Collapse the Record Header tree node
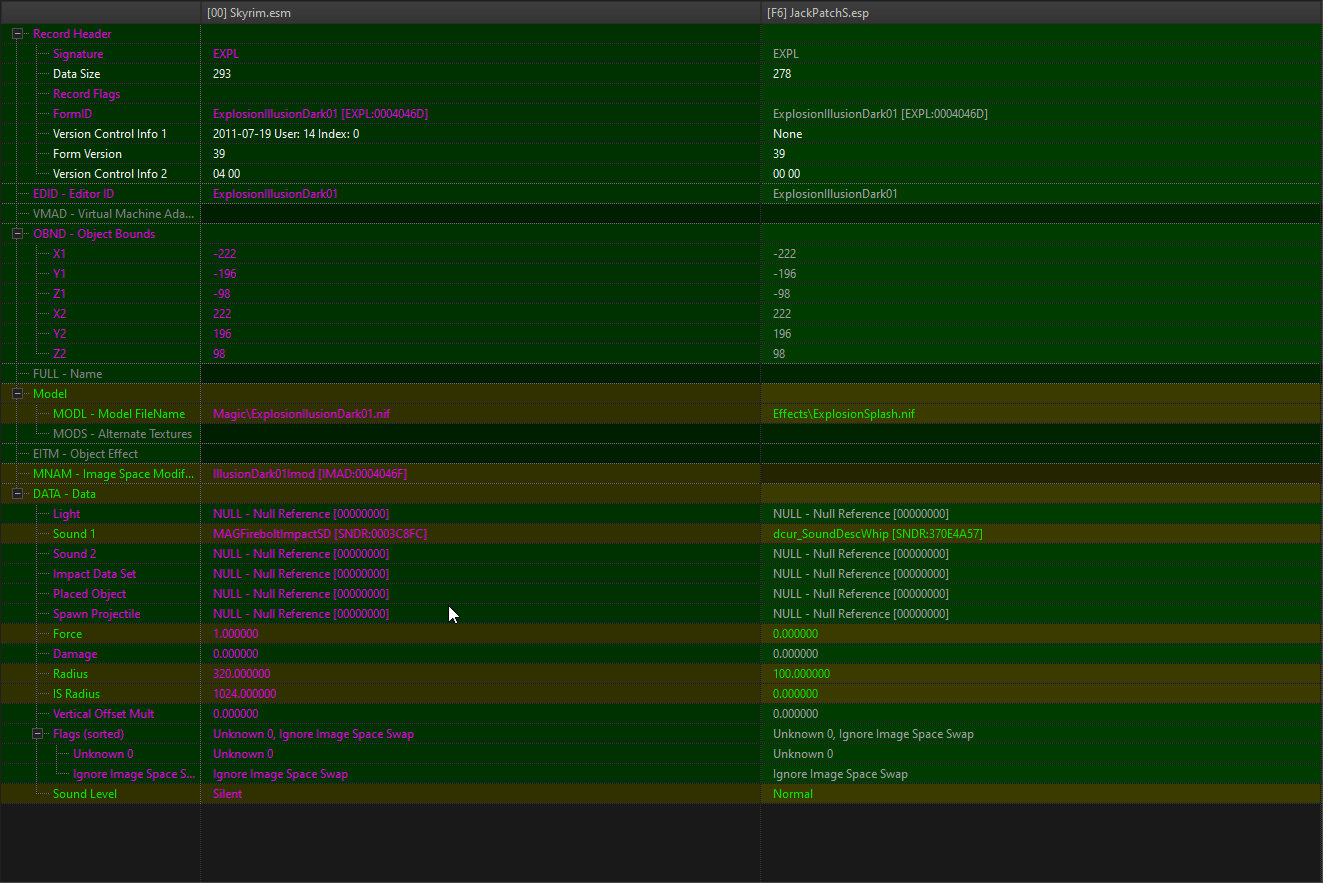Image resolution: width=1323 pixels, height=883 pixels. click(17, 34)
